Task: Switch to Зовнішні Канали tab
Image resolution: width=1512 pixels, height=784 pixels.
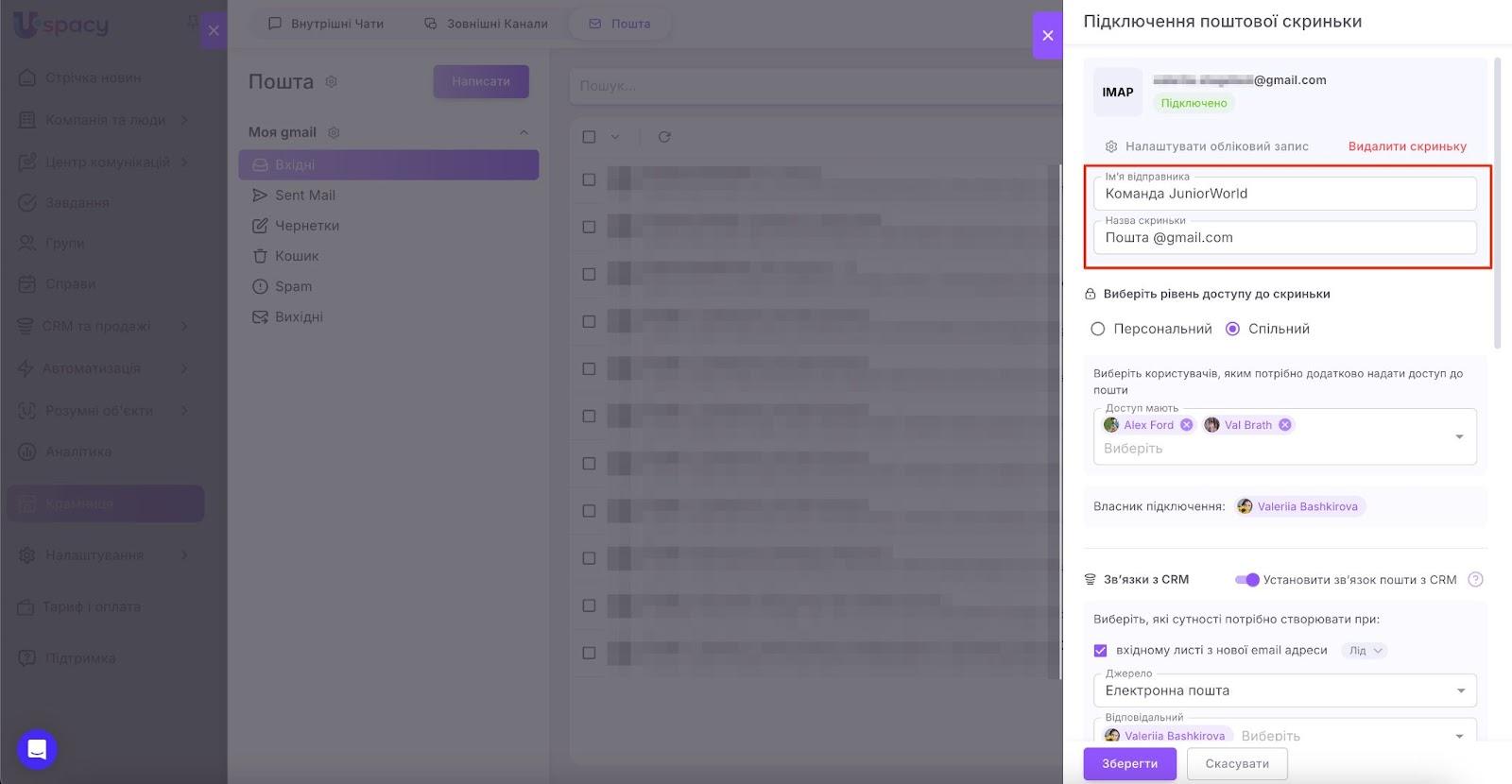Action: 486,24
